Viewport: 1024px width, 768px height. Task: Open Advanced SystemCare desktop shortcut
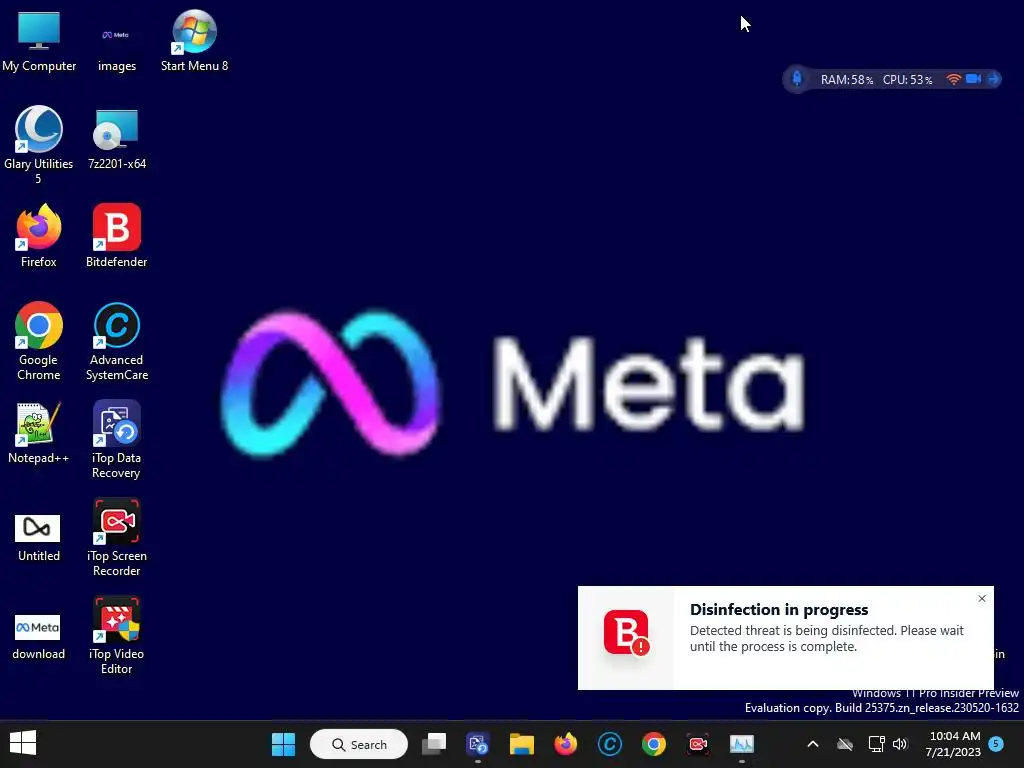[116, 341]
